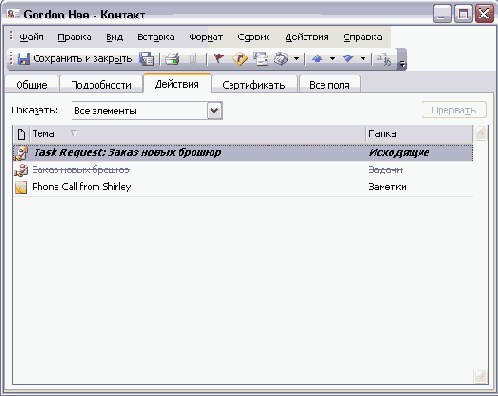Open the dropdown arrow next to AutoDial
Viewport: 498px width, 396px height.
tap(296, 59)
